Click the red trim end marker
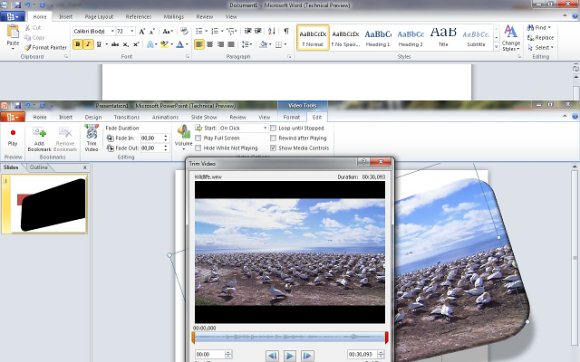The height and width of the screenshot is (362, 580). pyautogui.click(x=387, y=338)
